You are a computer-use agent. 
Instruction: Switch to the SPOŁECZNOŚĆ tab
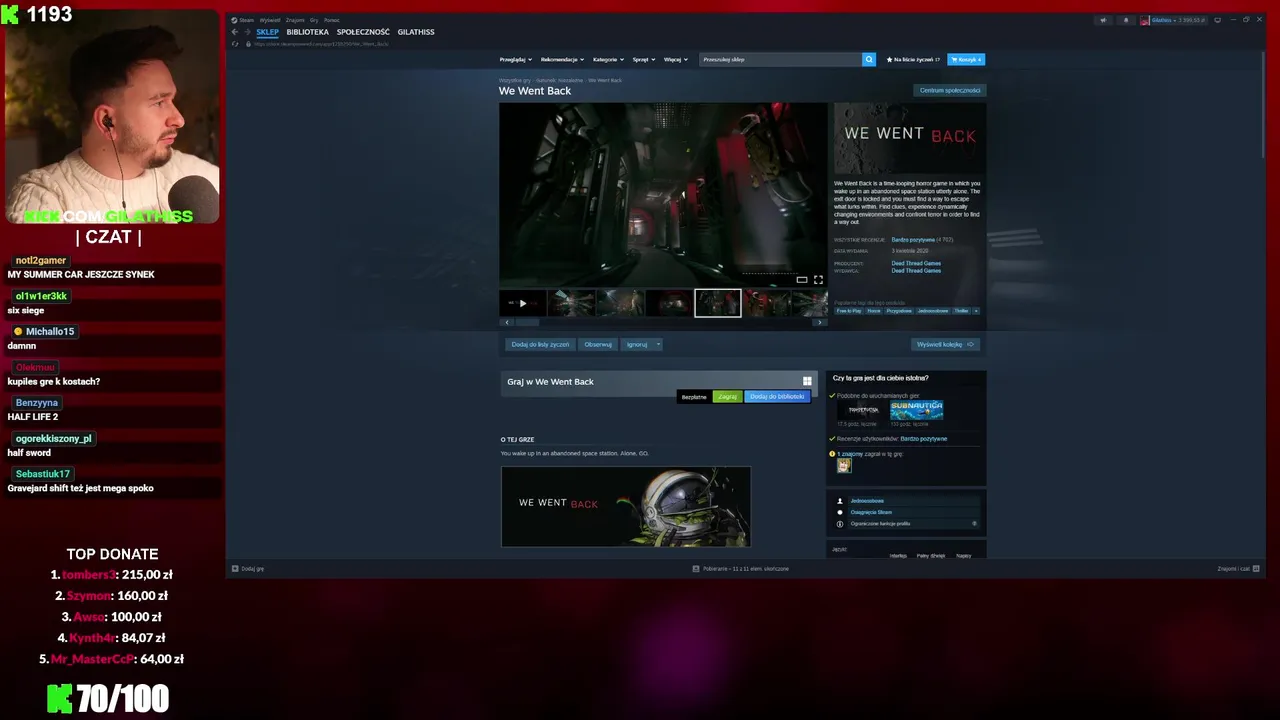click(x=363, y=32)
